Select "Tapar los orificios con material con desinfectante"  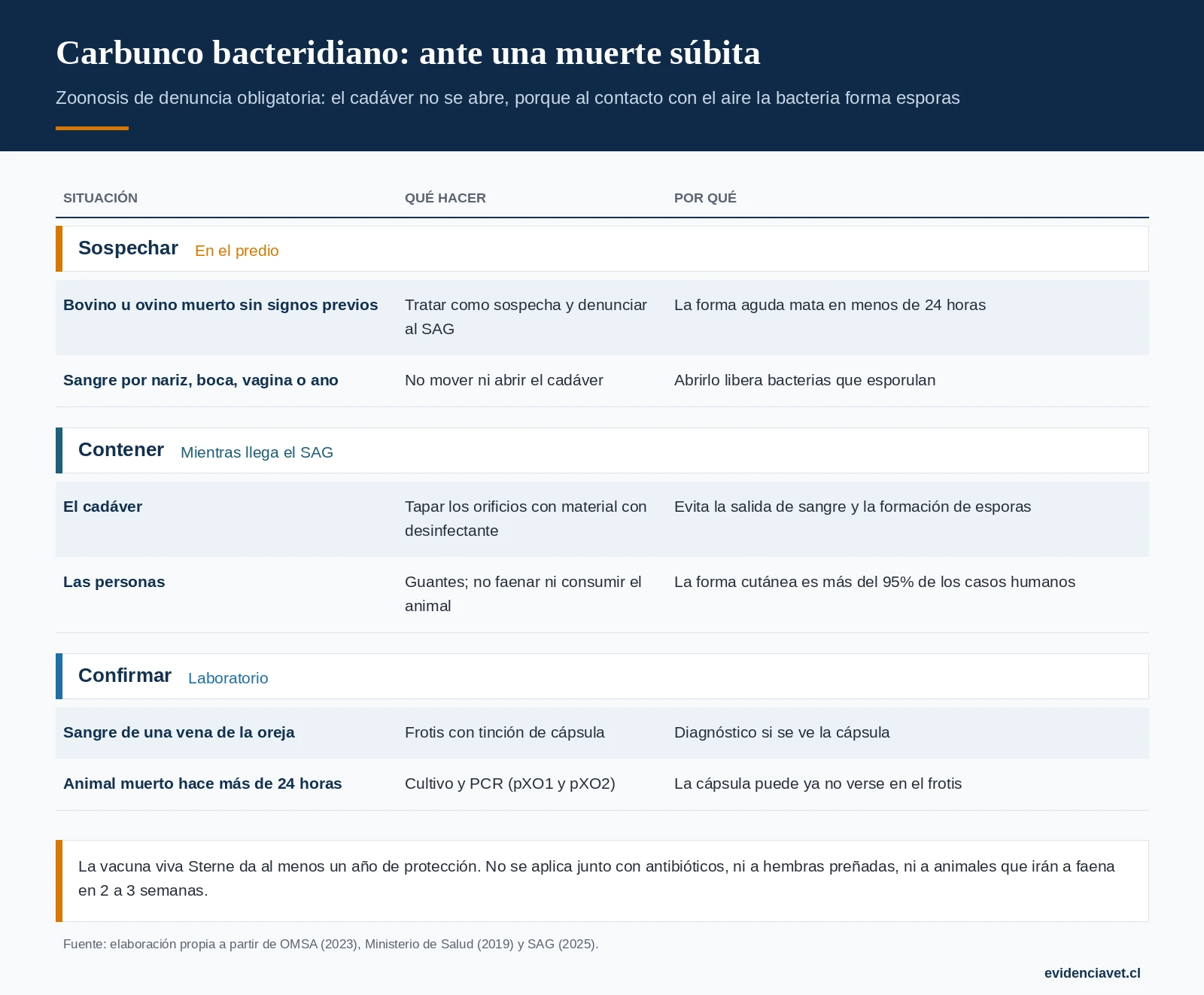(526, 519)
